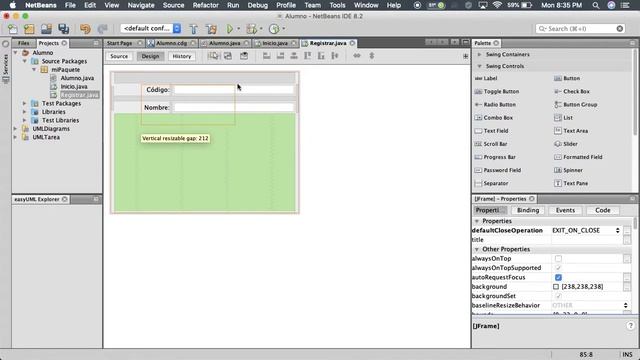Open the Binding properties tab
640x360 pixels.
(528, 210)
